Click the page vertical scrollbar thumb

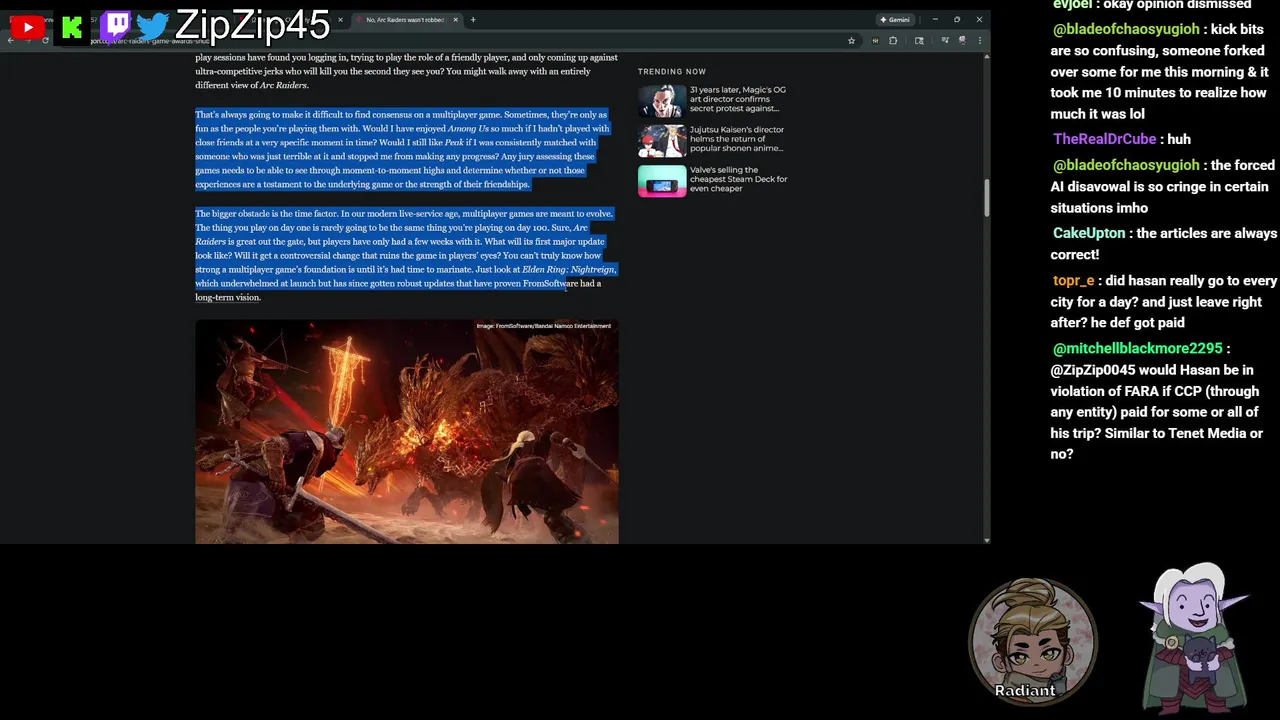[x=986, y=197]
